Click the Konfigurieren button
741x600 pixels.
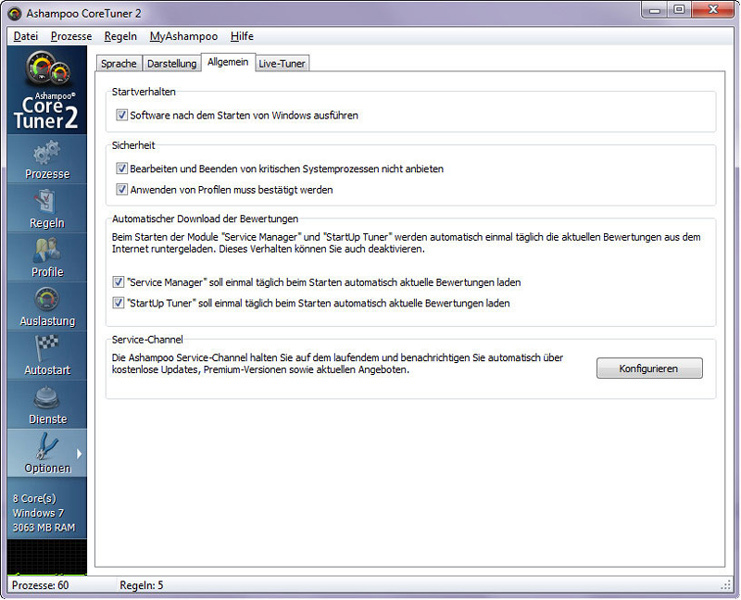tap(649, 369)
